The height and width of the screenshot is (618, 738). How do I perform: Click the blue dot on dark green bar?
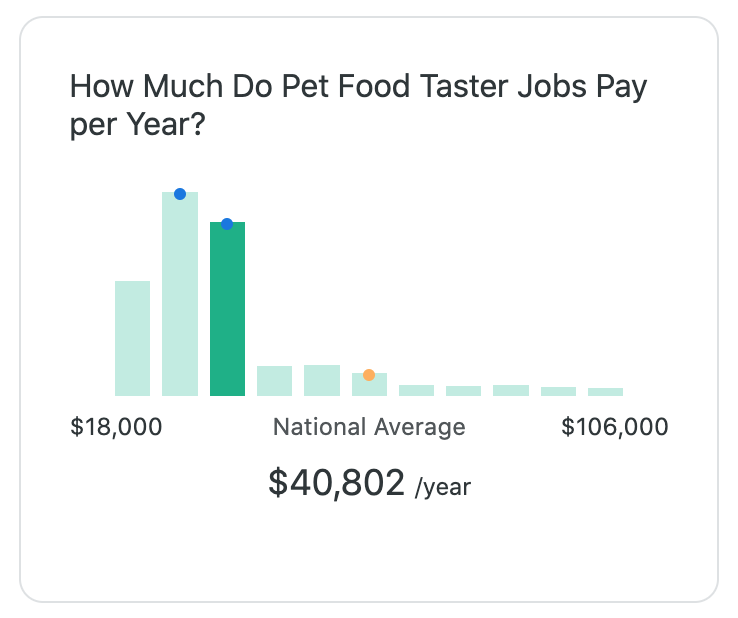(x=227, y=224)
